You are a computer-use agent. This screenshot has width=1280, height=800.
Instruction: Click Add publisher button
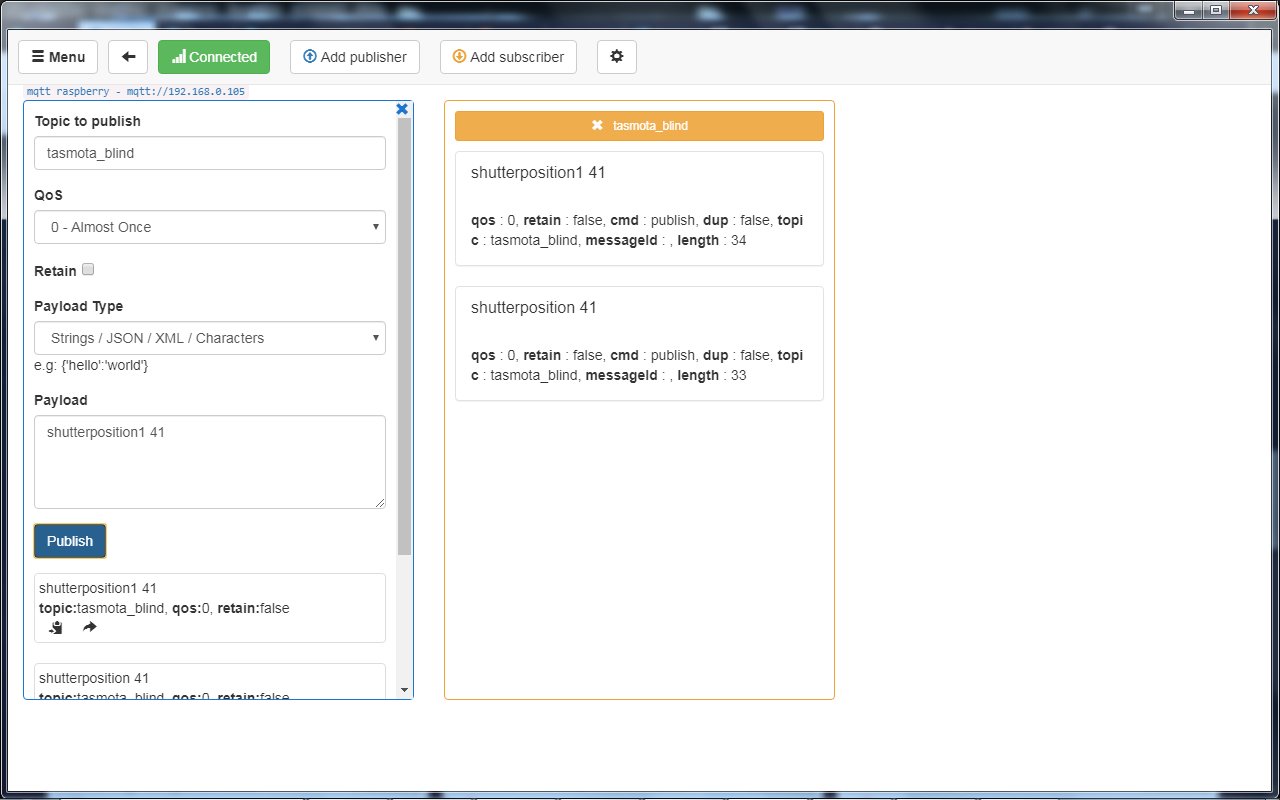coord(355,57)
